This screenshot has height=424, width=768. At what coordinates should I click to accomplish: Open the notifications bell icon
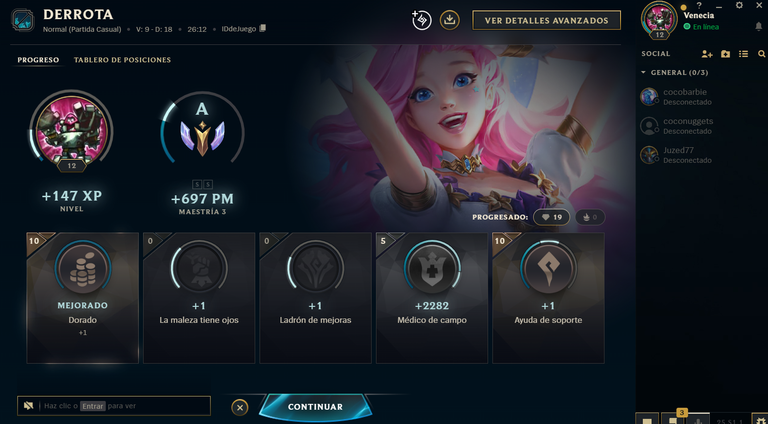758,26
